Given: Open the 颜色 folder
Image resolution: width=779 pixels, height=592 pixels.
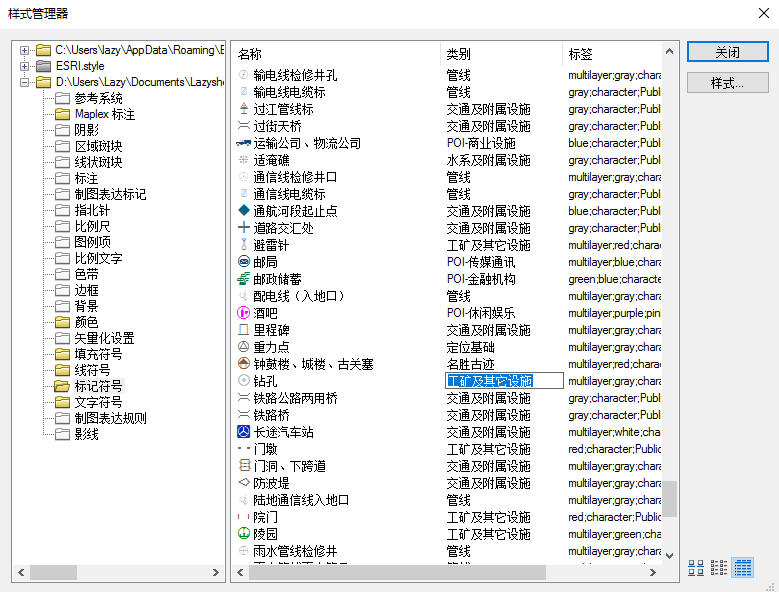Looking at the screenshot, I should pos(86,322).
